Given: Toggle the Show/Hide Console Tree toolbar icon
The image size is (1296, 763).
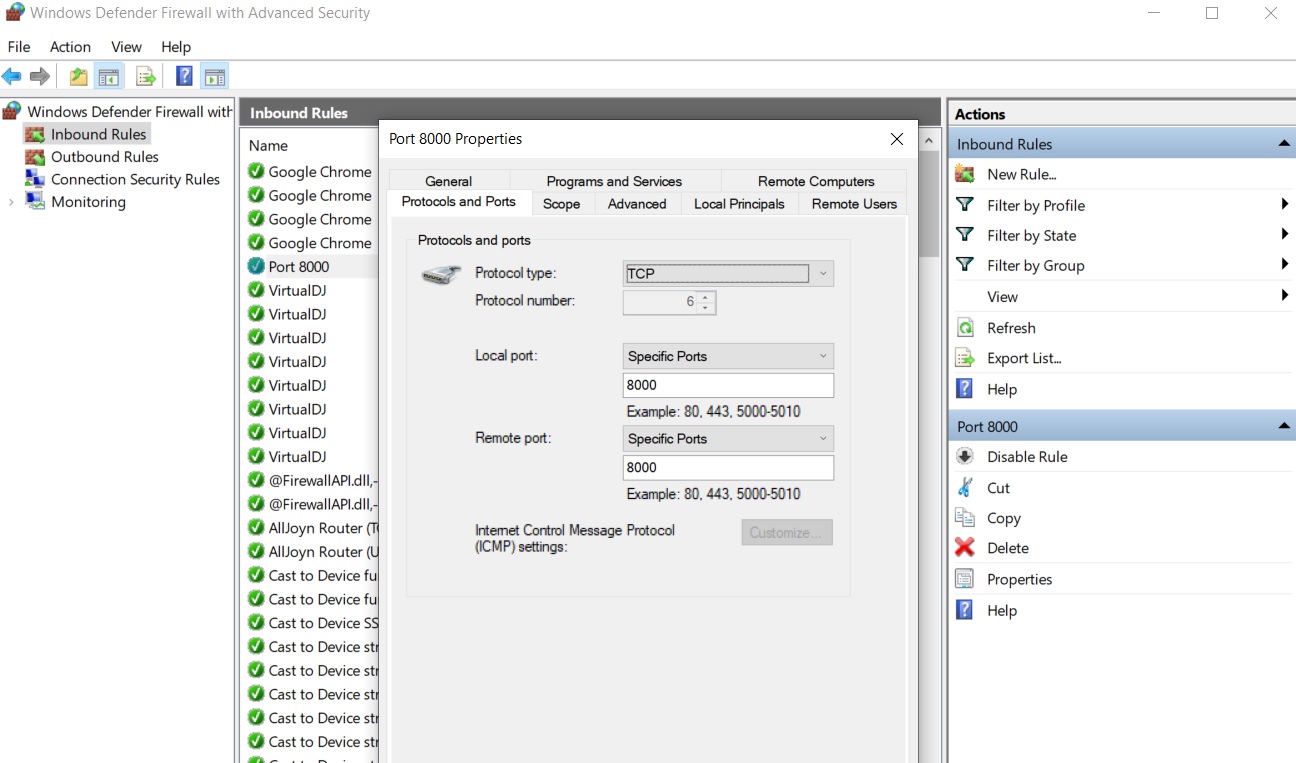Looking at the screenshot, I should click(108, 76).
